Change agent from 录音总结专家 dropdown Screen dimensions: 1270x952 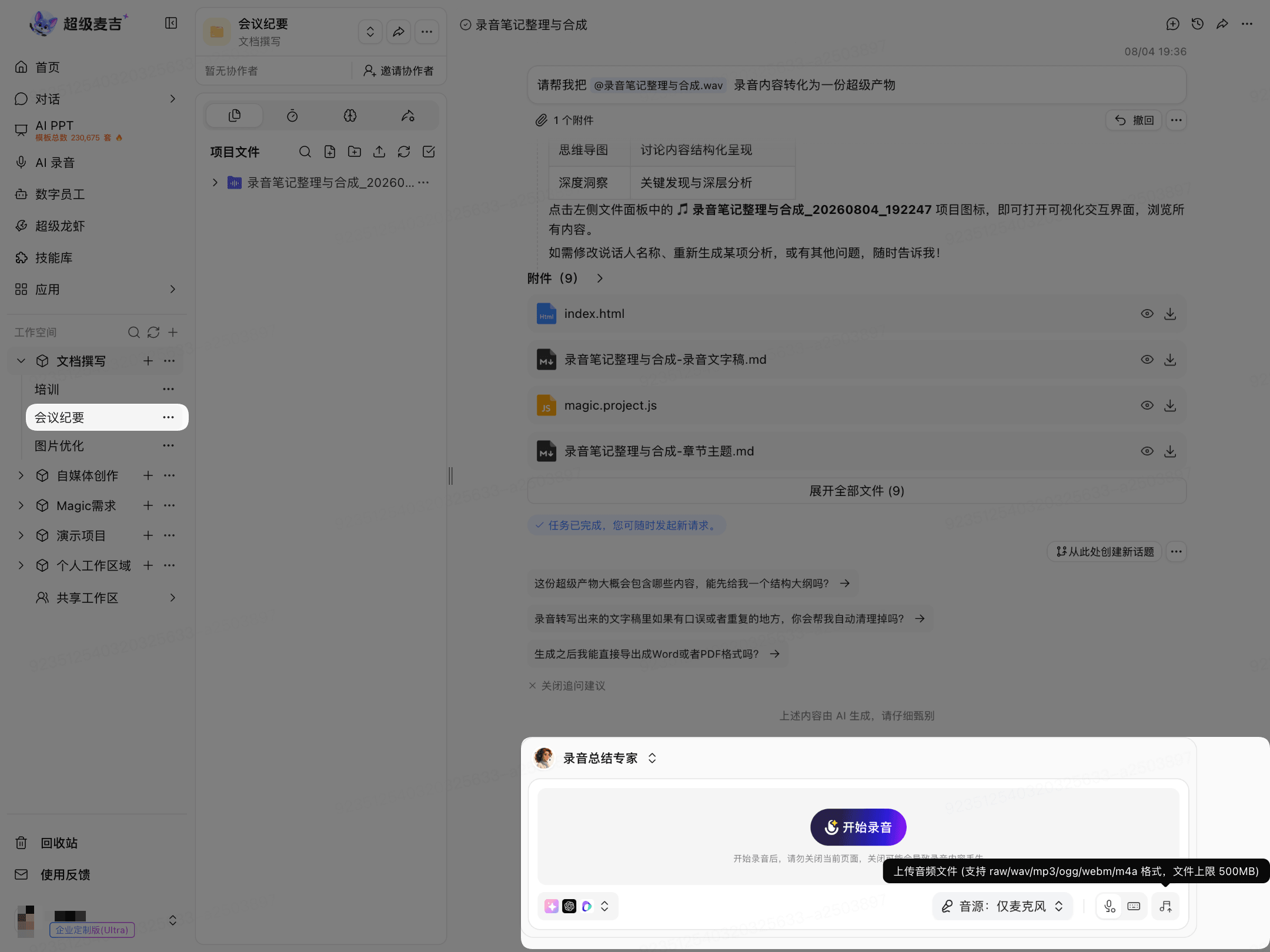(652, 759)
